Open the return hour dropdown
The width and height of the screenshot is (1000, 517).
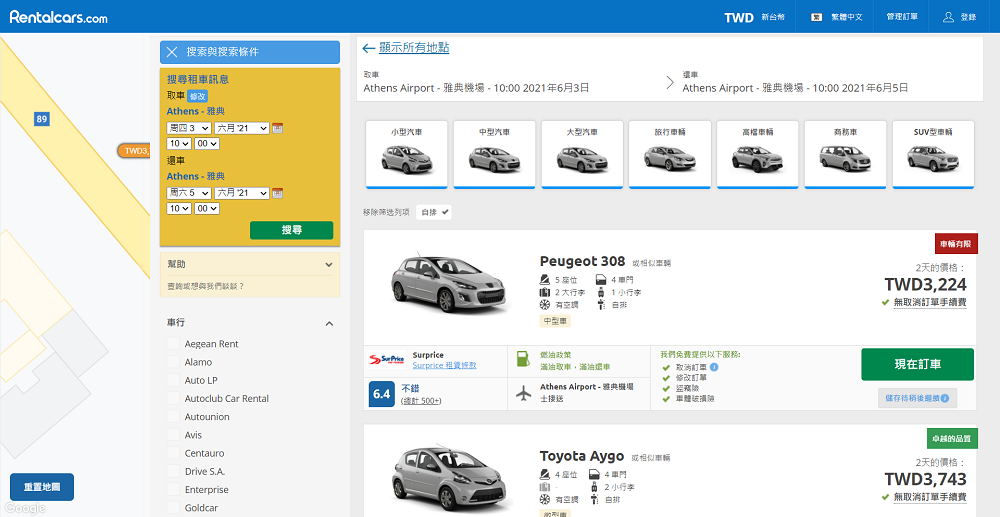(x=179, y=208)
